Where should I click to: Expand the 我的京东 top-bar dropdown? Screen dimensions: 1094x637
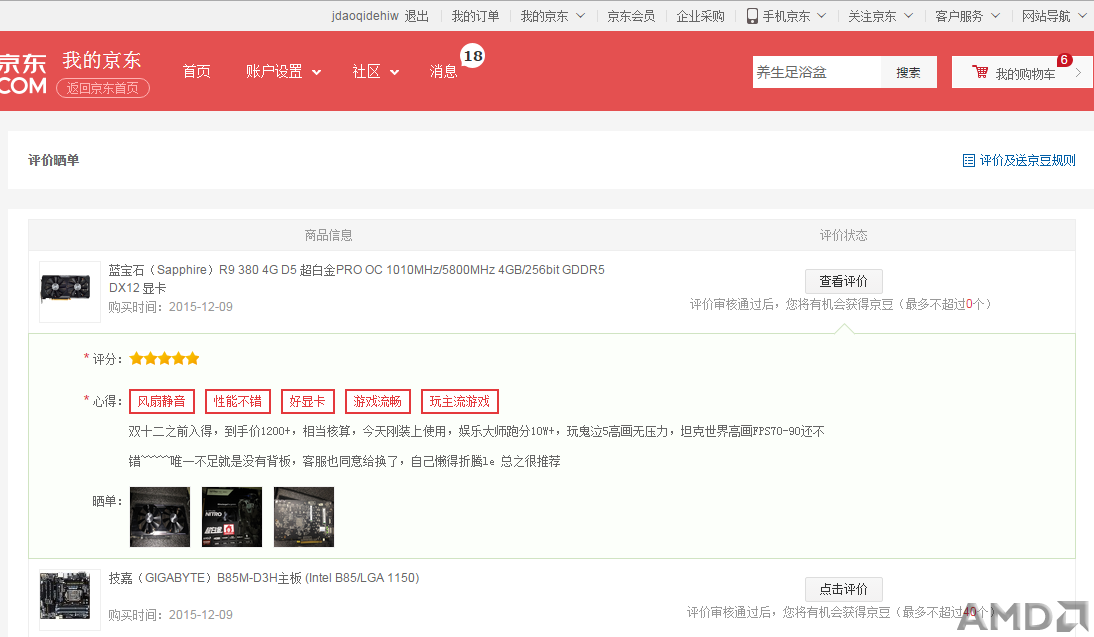click(x=580, y=15)
